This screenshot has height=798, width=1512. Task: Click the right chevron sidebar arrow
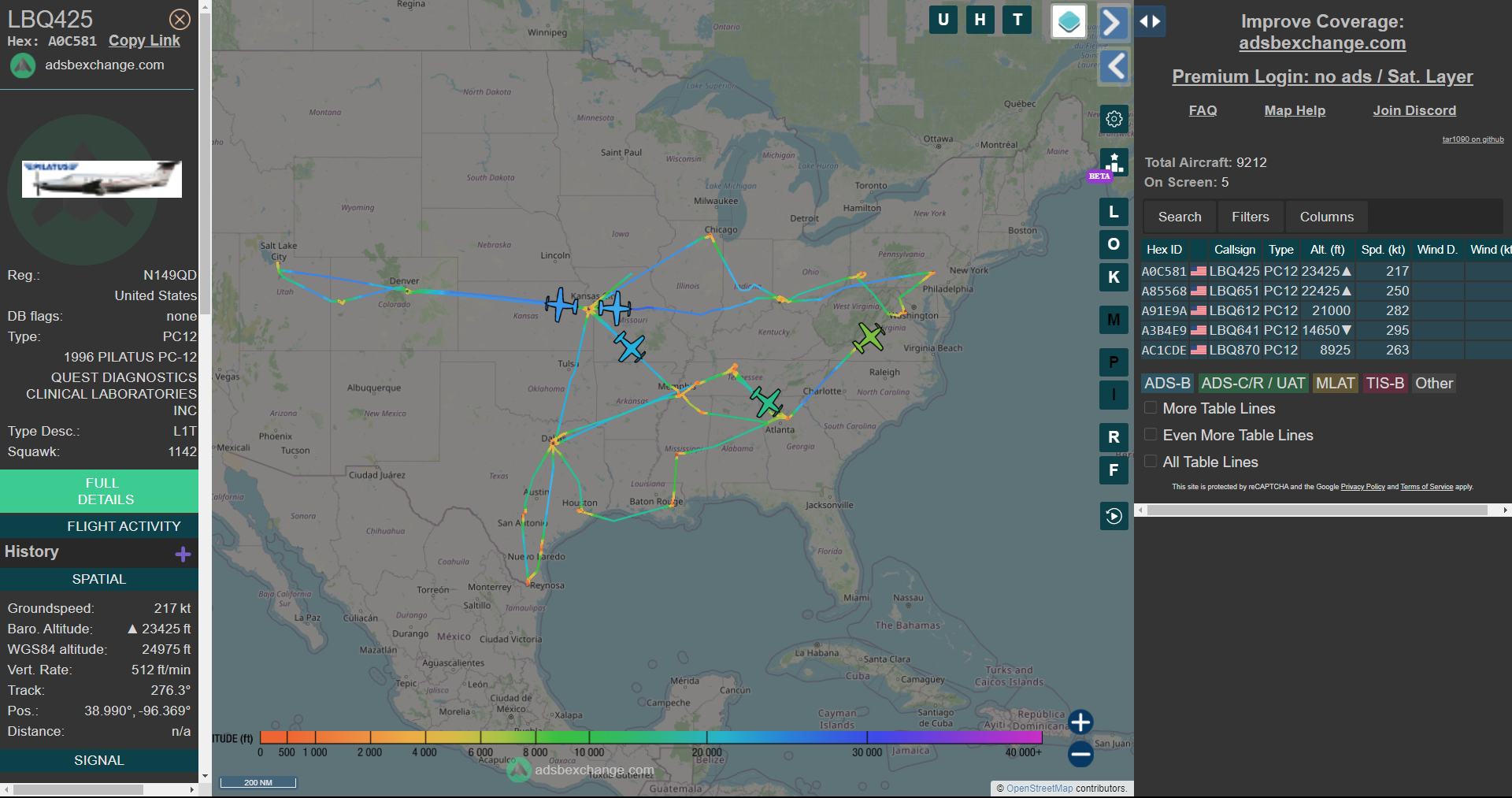[1114, 22]
